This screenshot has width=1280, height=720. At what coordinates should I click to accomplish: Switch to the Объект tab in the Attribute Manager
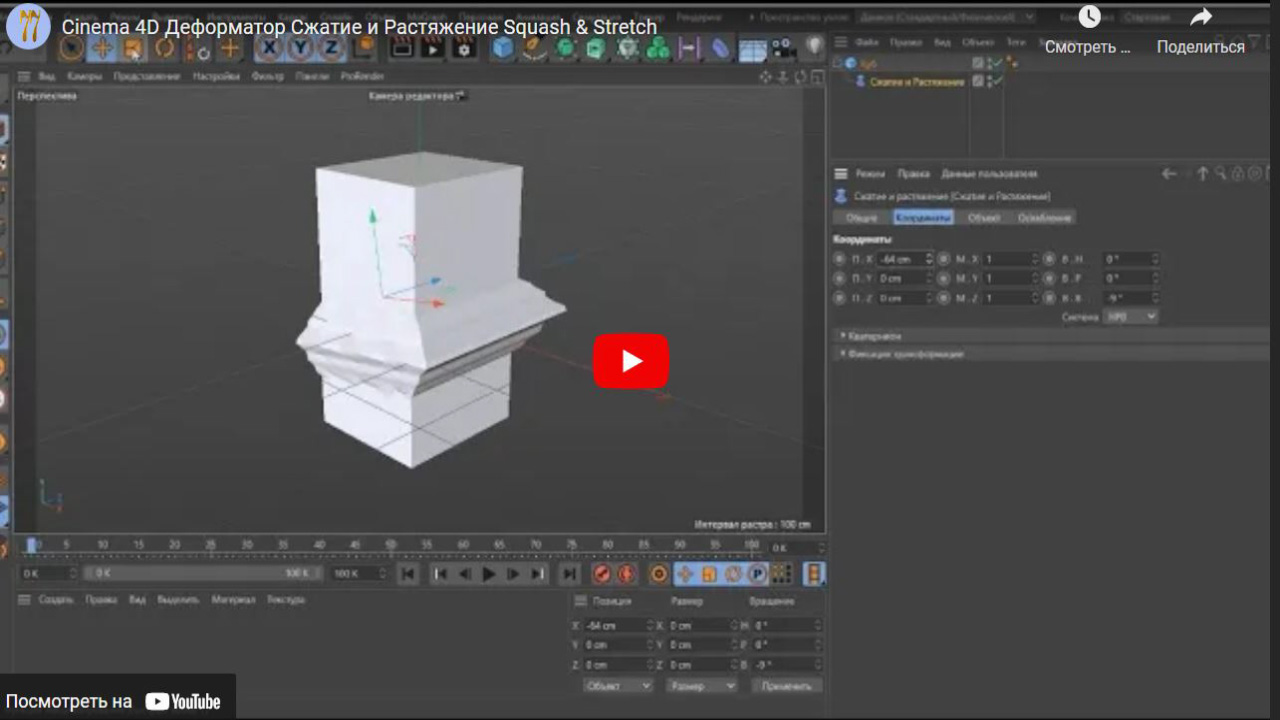click(x=984, y=217)
